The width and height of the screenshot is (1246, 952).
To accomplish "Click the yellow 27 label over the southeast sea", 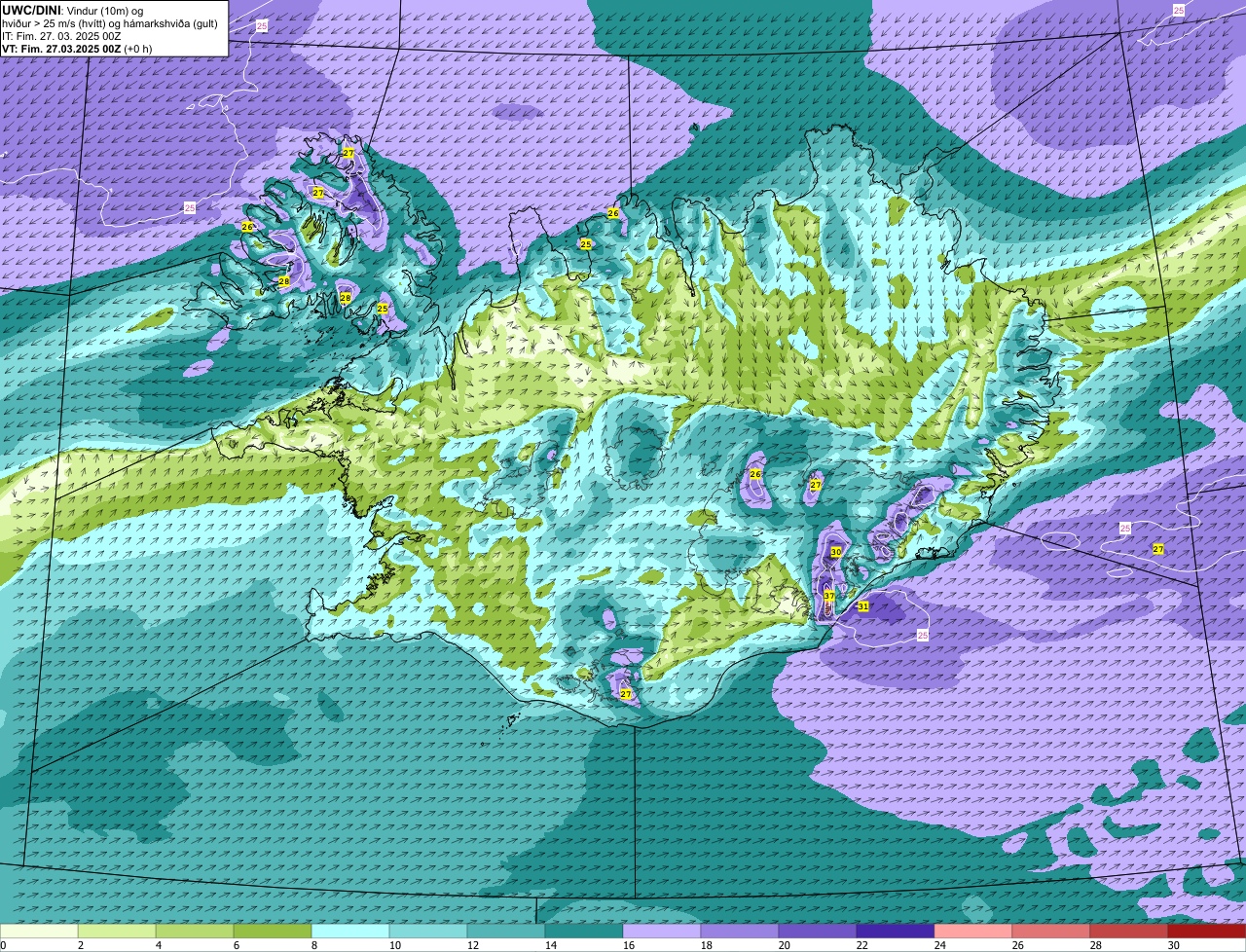I will [x=1158, y=549].
